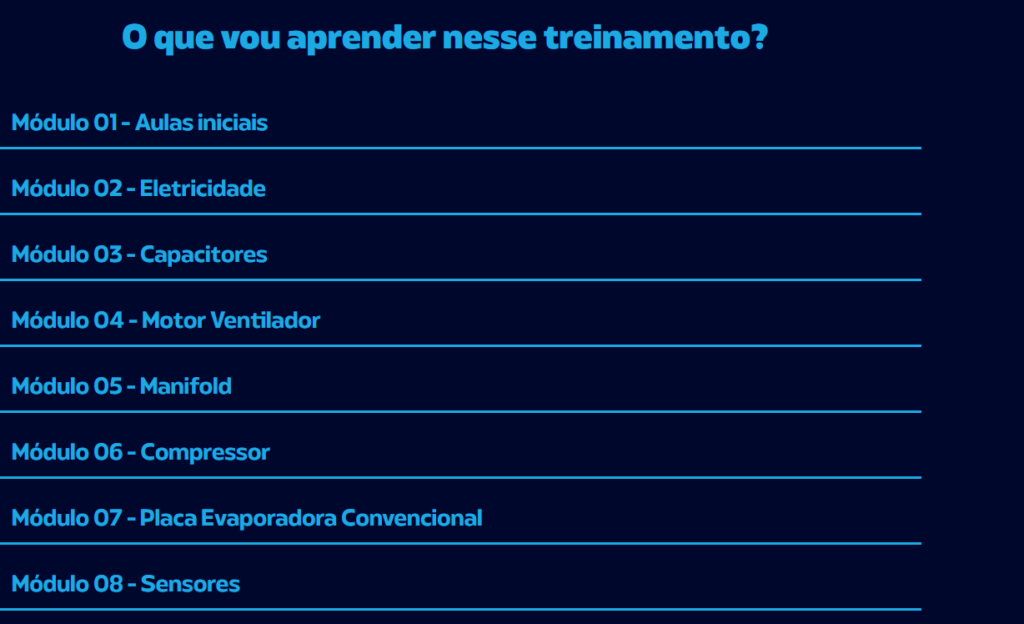The image size is (1024, 624).
Task: Open the Módulo 03 - Capacitores accordion
Action: [x=460, y=255]
